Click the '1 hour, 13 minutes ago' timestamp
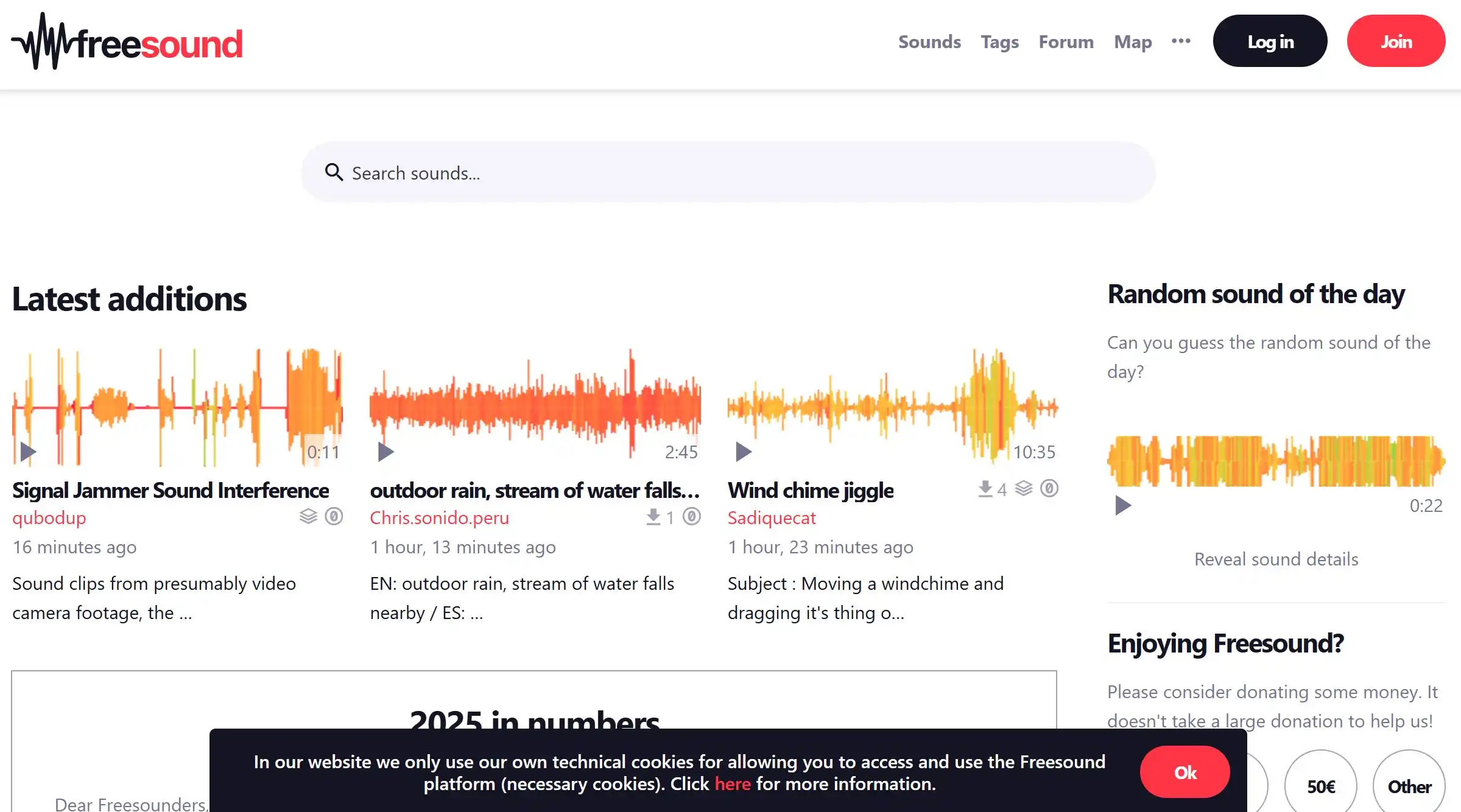 pyautogui.click(x=463, y=547)
